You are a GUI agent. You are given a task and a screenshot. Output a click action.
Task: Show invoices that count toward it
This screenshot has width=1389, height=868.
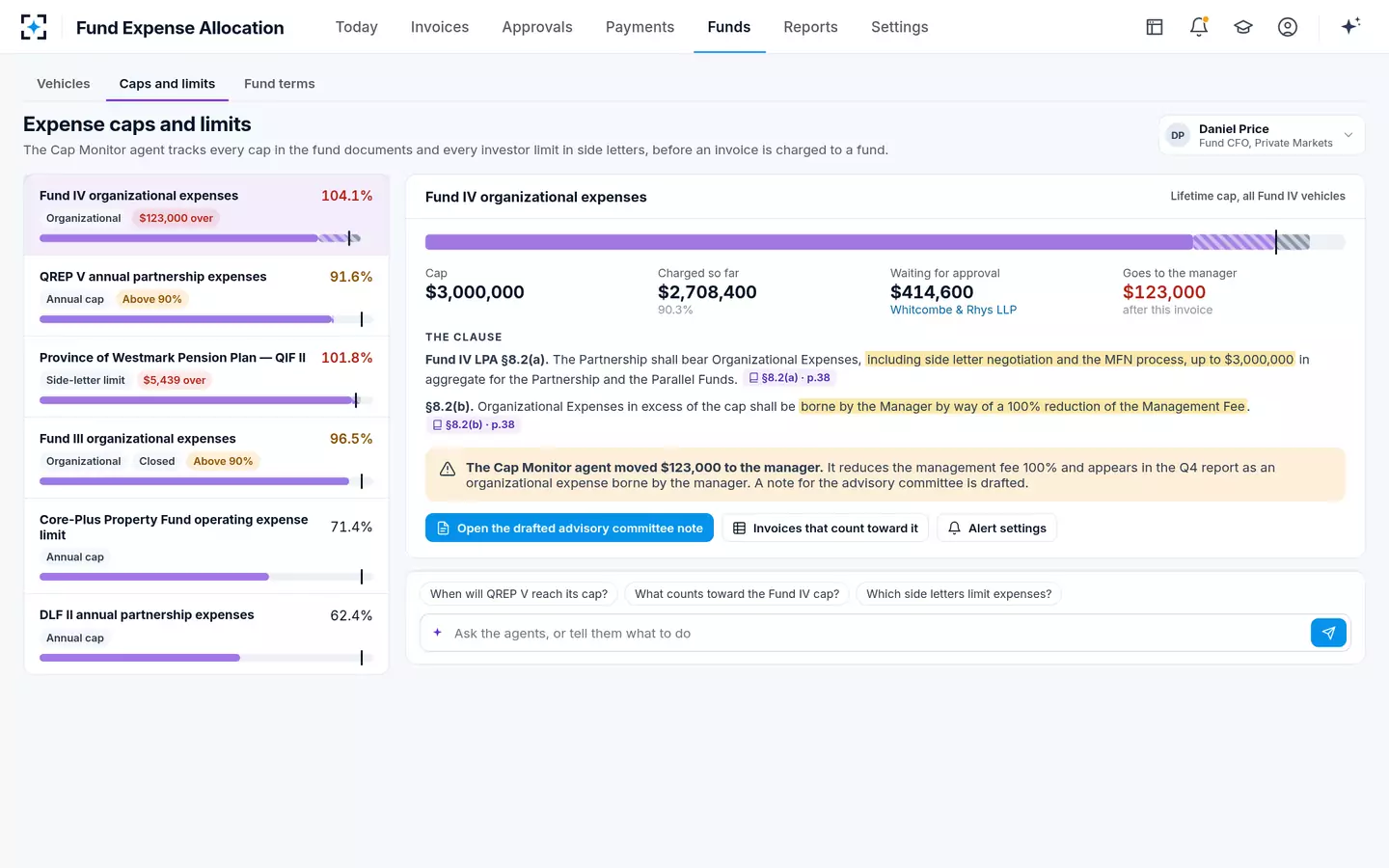pos(826,528)
